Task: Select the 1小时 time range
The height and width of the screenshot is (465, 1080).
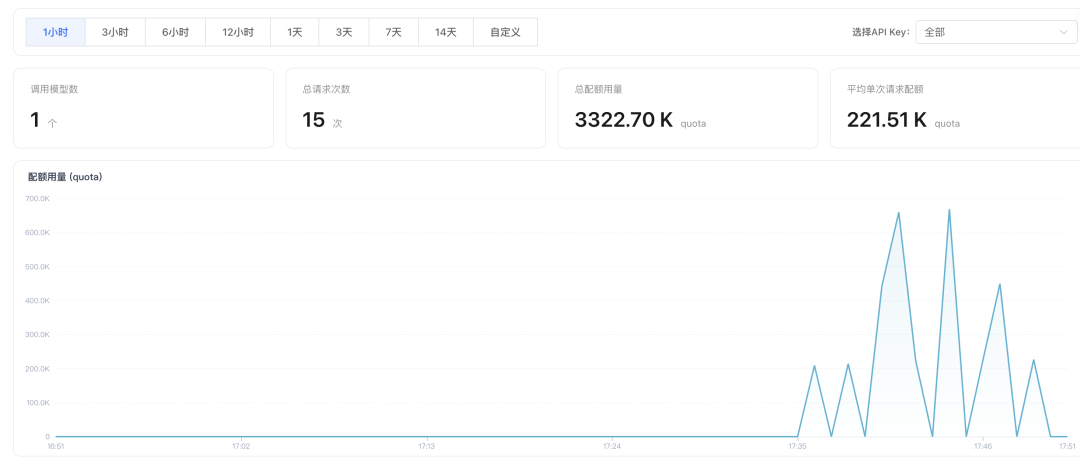Action: tap(56, 32)
